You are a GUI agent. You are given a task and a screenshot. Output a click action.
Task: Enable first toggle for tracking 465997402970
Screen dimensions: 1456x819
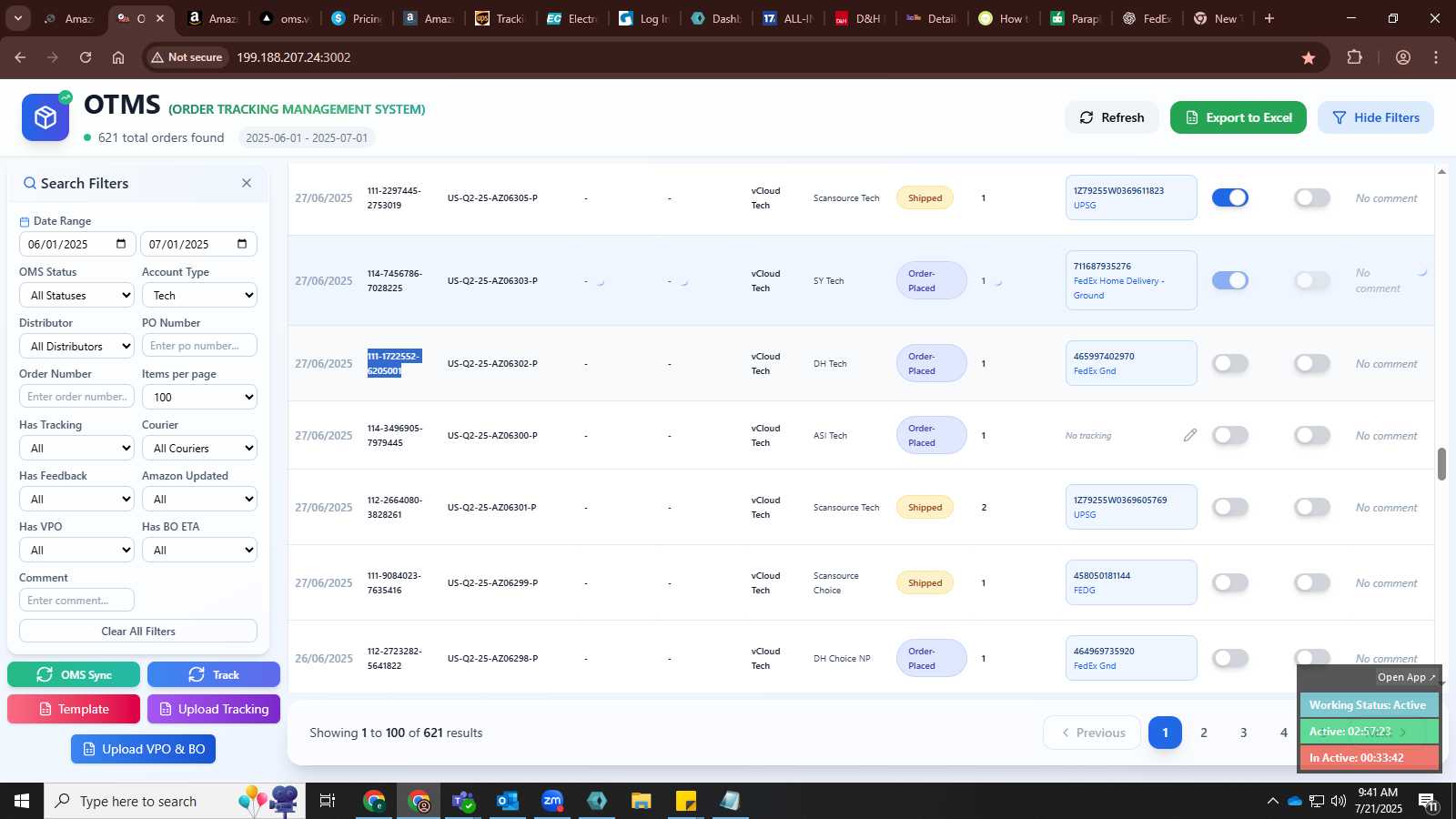click(x=1230, y=363)
